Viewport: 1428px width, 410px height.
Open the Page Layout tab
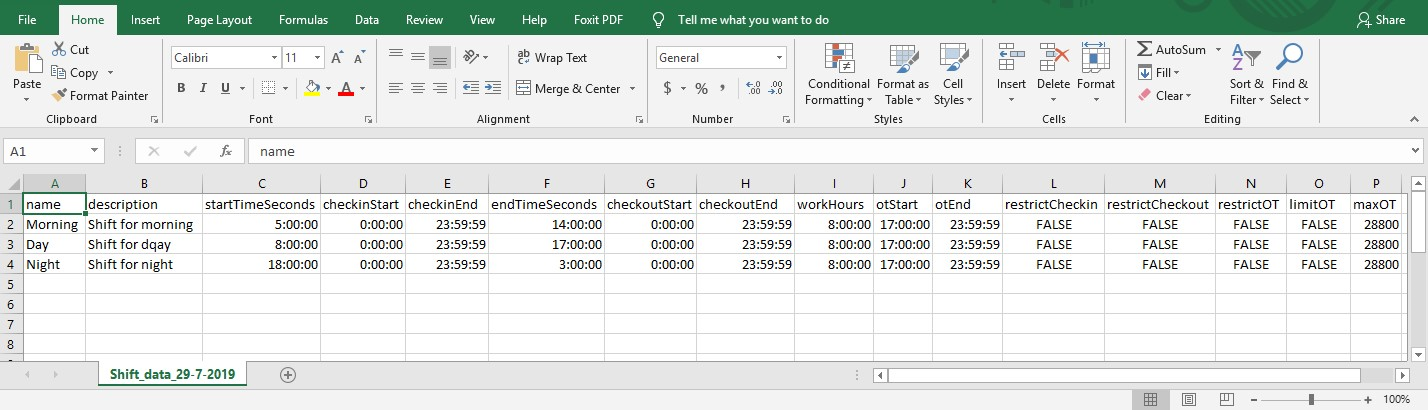[219, 19]
